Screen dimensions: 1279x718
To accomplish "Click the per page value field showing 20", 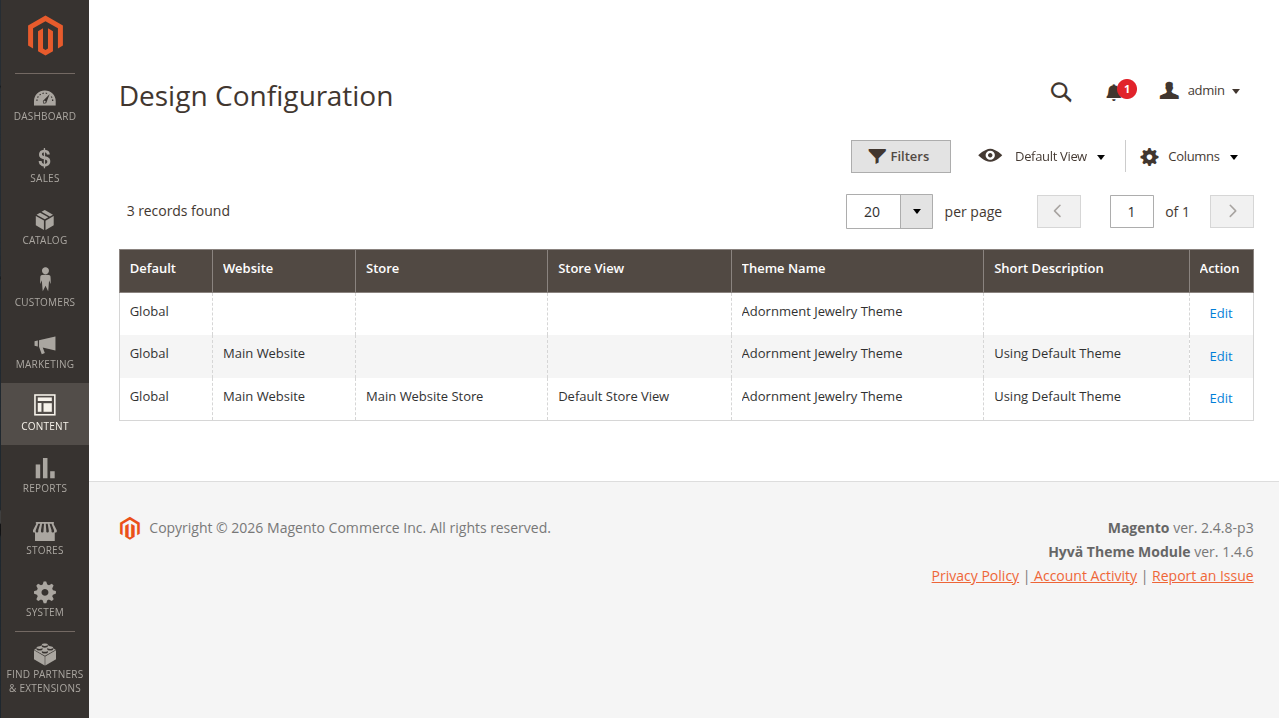I will click(x=874, y=211).
